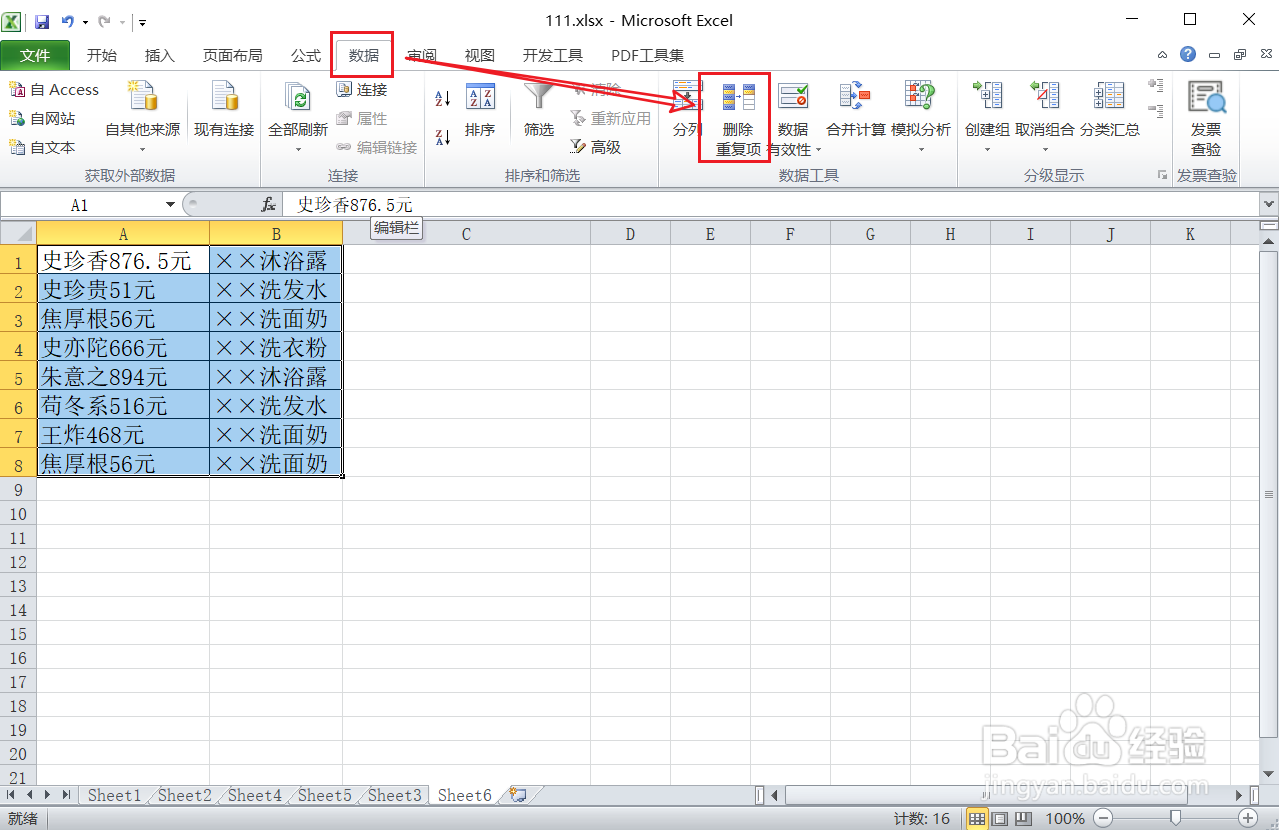Open the Sort (排序) dialog

click(480, 110)
